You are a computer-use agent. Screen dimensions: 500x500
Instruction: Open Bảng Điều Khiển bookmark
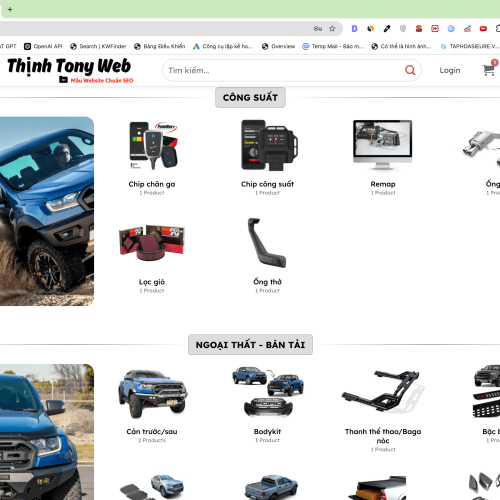(160, 46)
